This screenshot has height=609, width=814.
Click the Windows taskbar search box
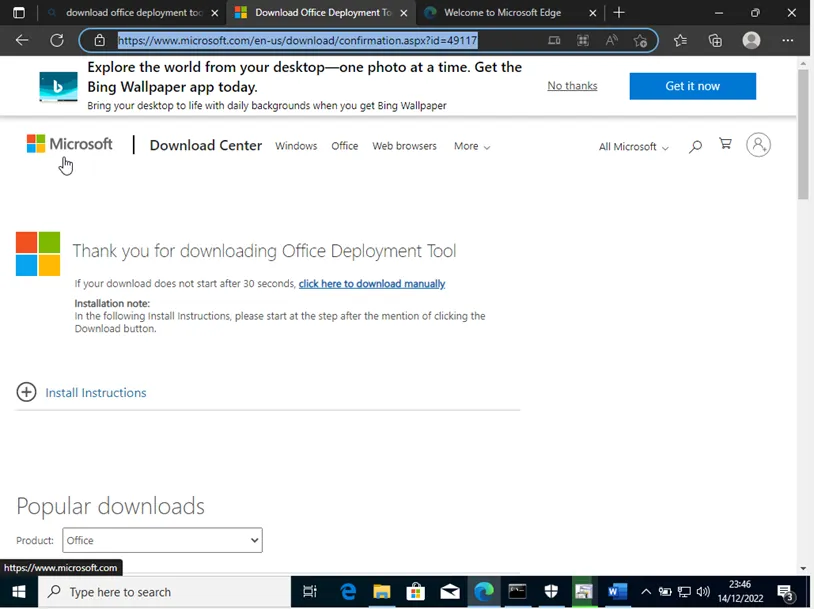coord(165,592)
